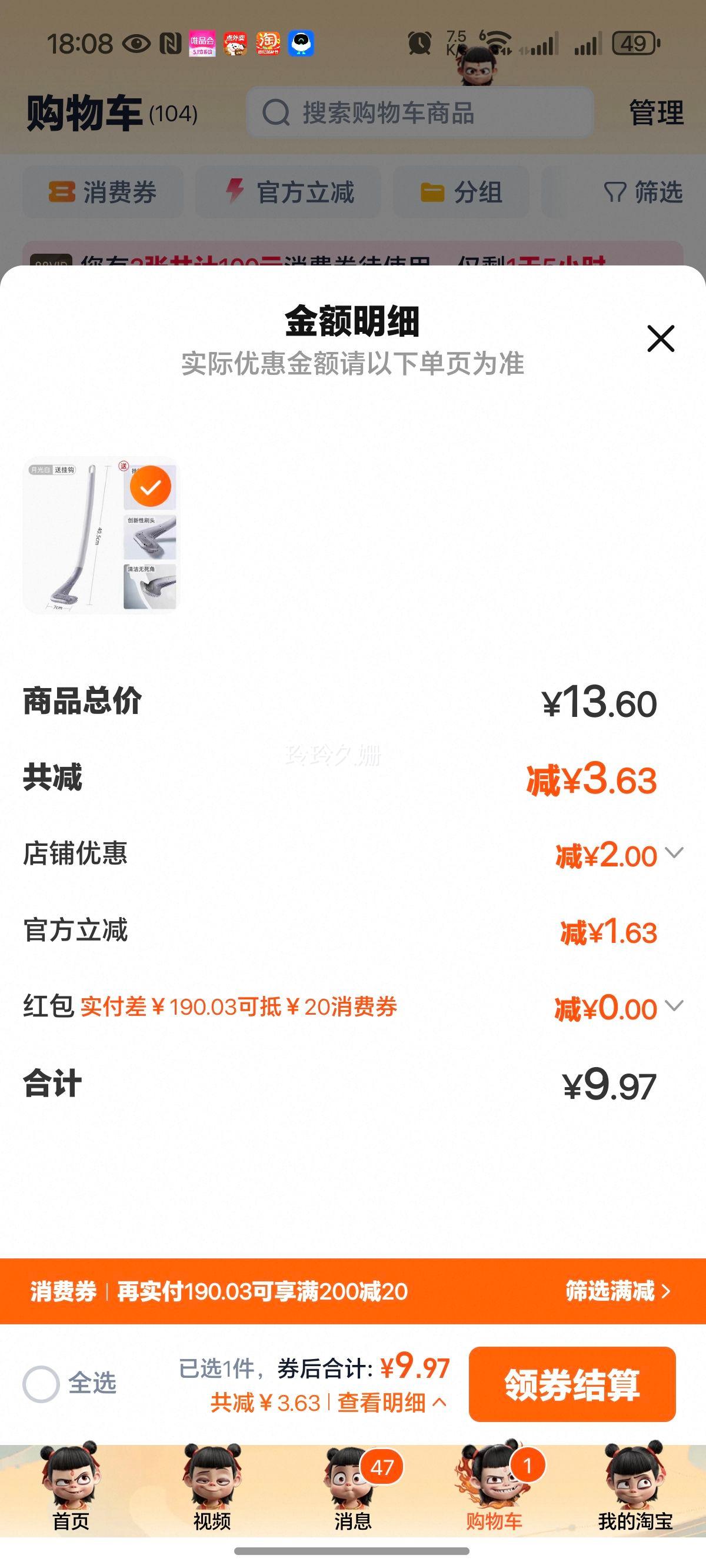Click the 领券结算 checkout button

pos(572,1384)
